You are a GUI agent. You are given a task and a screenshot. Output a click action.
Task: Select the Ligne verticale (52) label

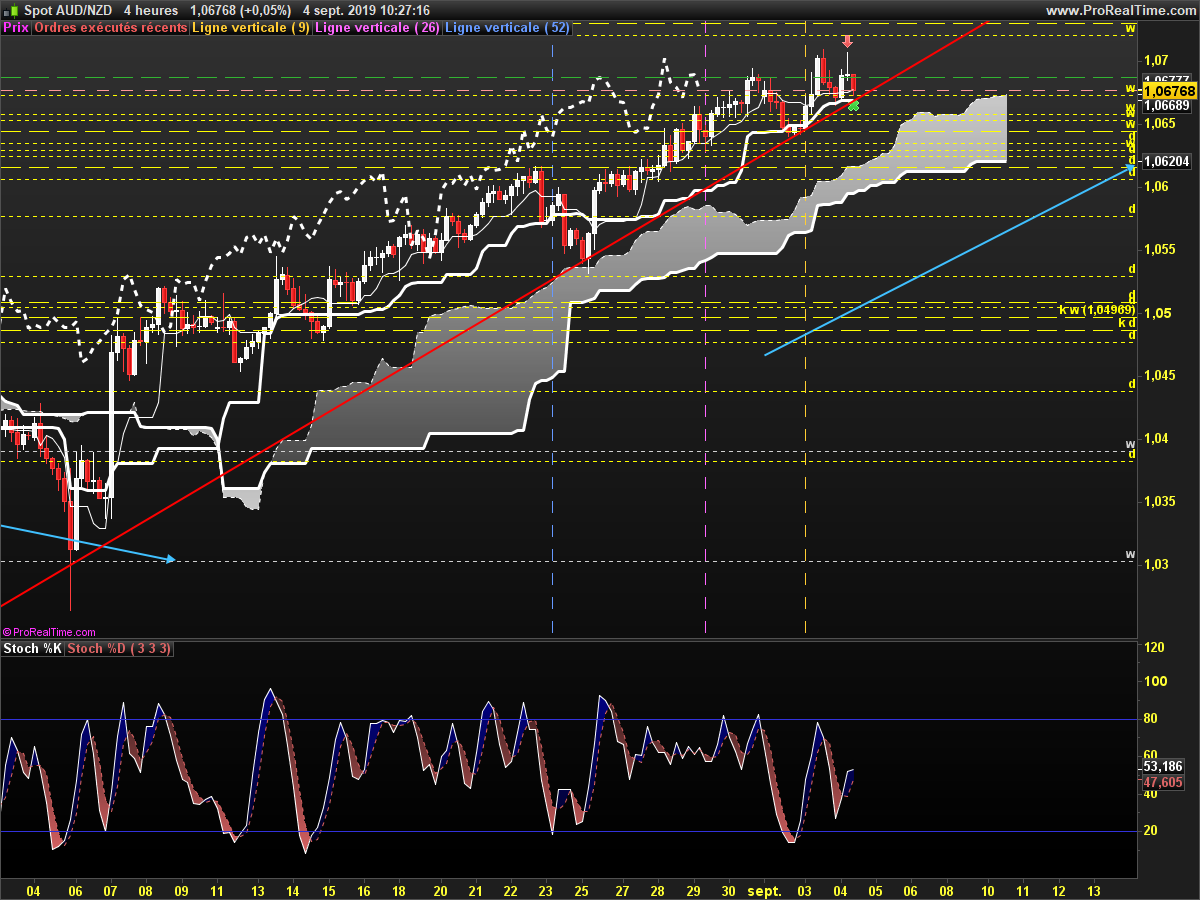point(507,28)
